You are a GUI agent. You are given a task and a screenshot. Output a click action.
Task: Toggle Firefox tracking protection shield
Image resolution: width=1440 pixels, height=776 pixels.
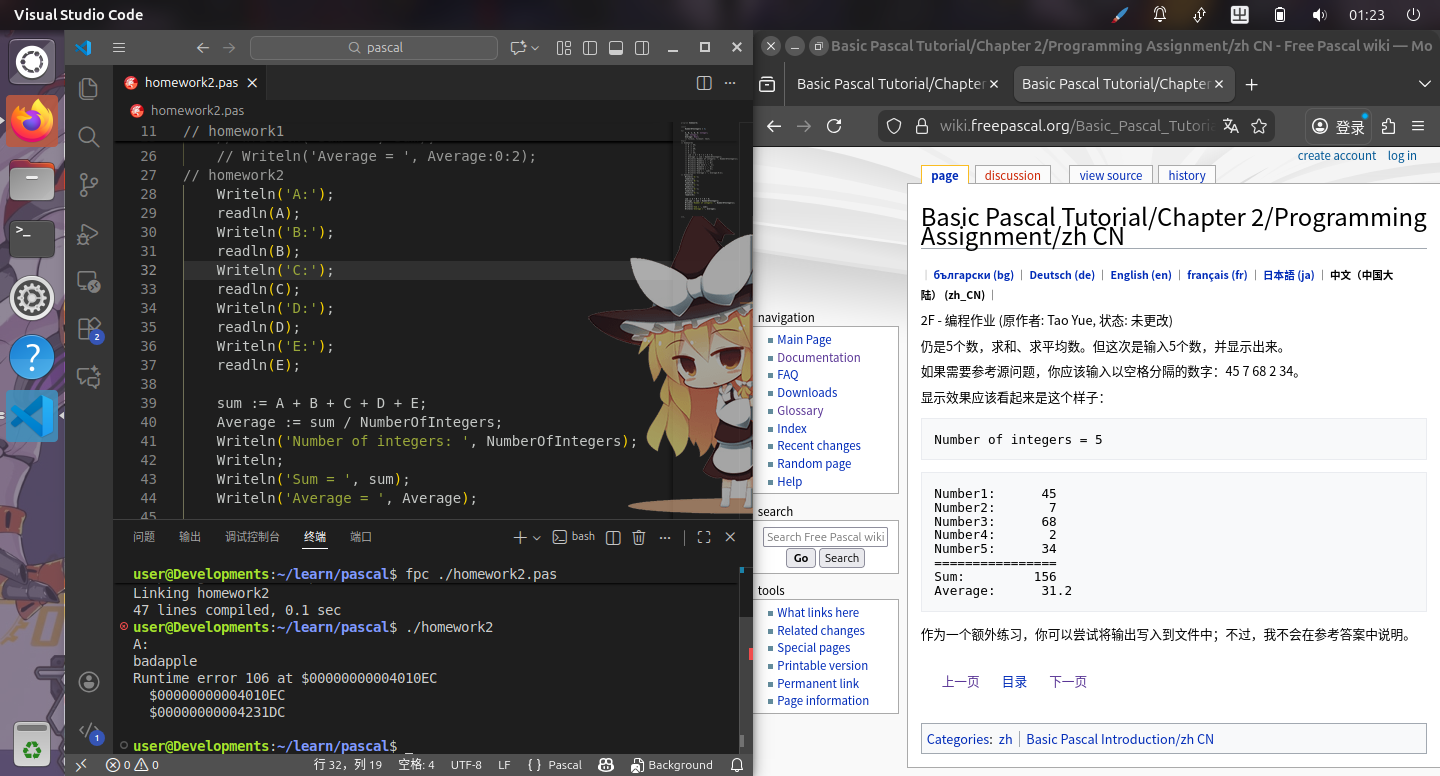coord(893,126)
